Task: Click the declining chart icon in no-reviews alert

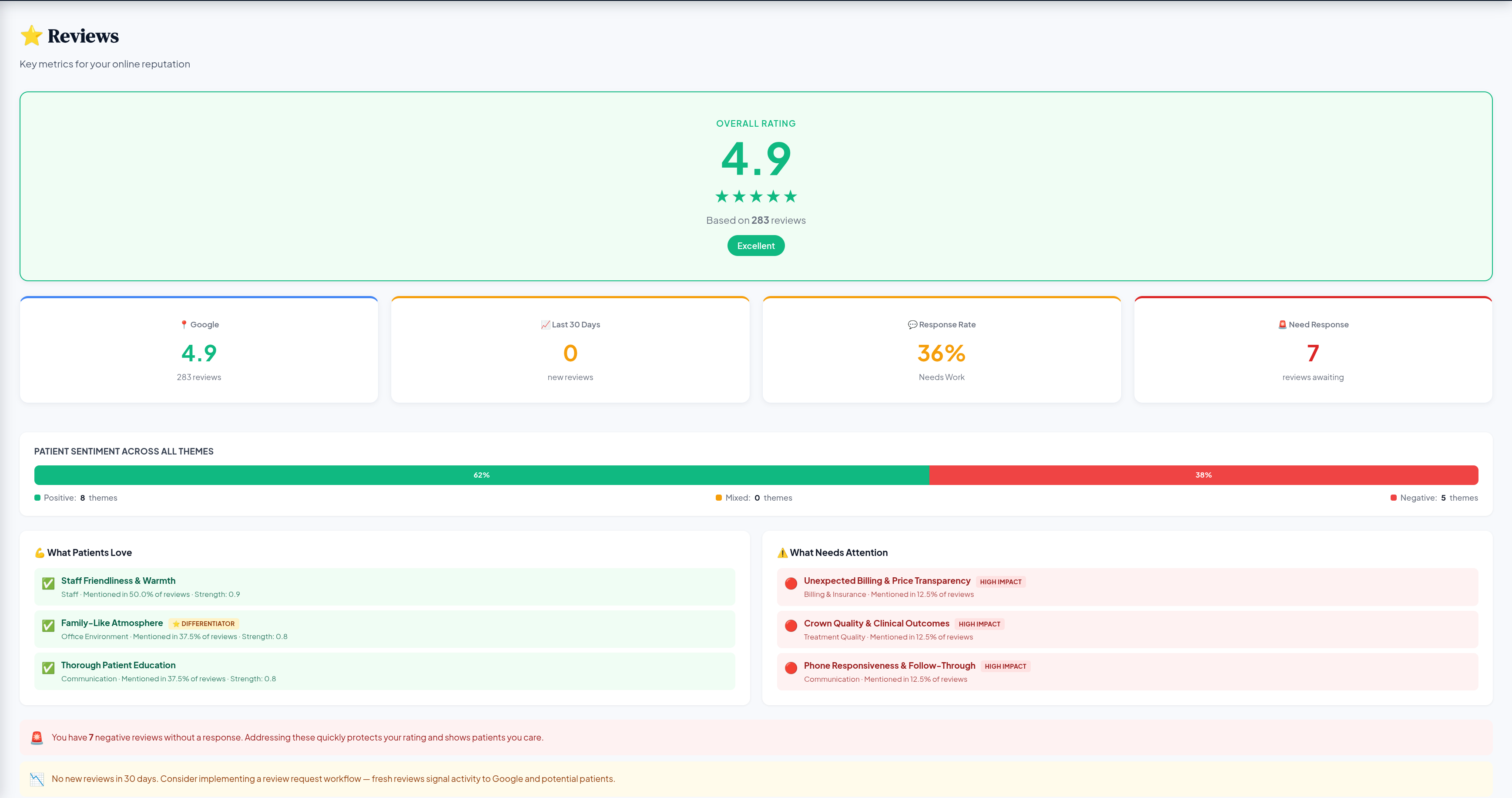Action: coord(37,779)
